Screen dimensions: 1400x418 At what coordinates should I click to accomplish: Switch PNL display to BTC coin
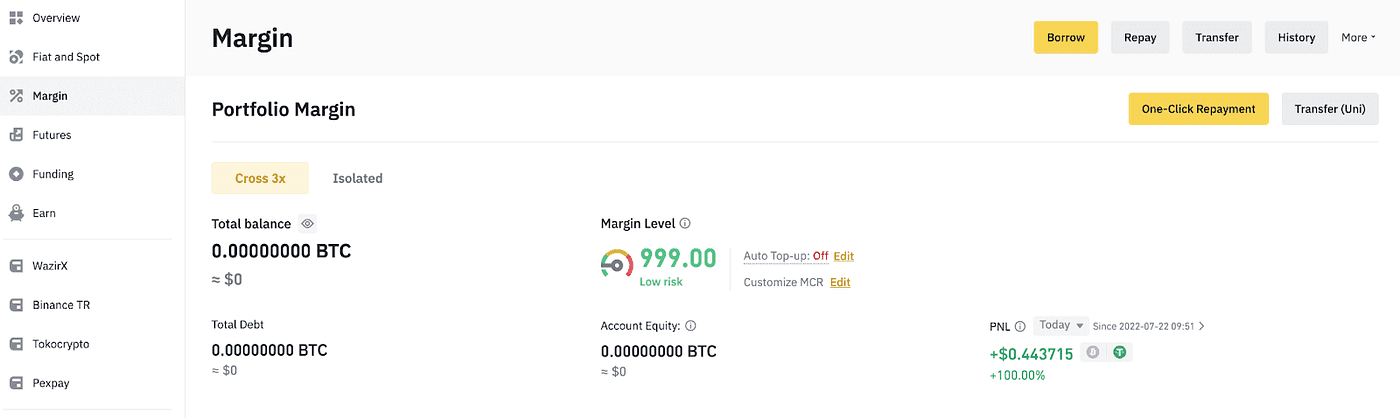1093,352
